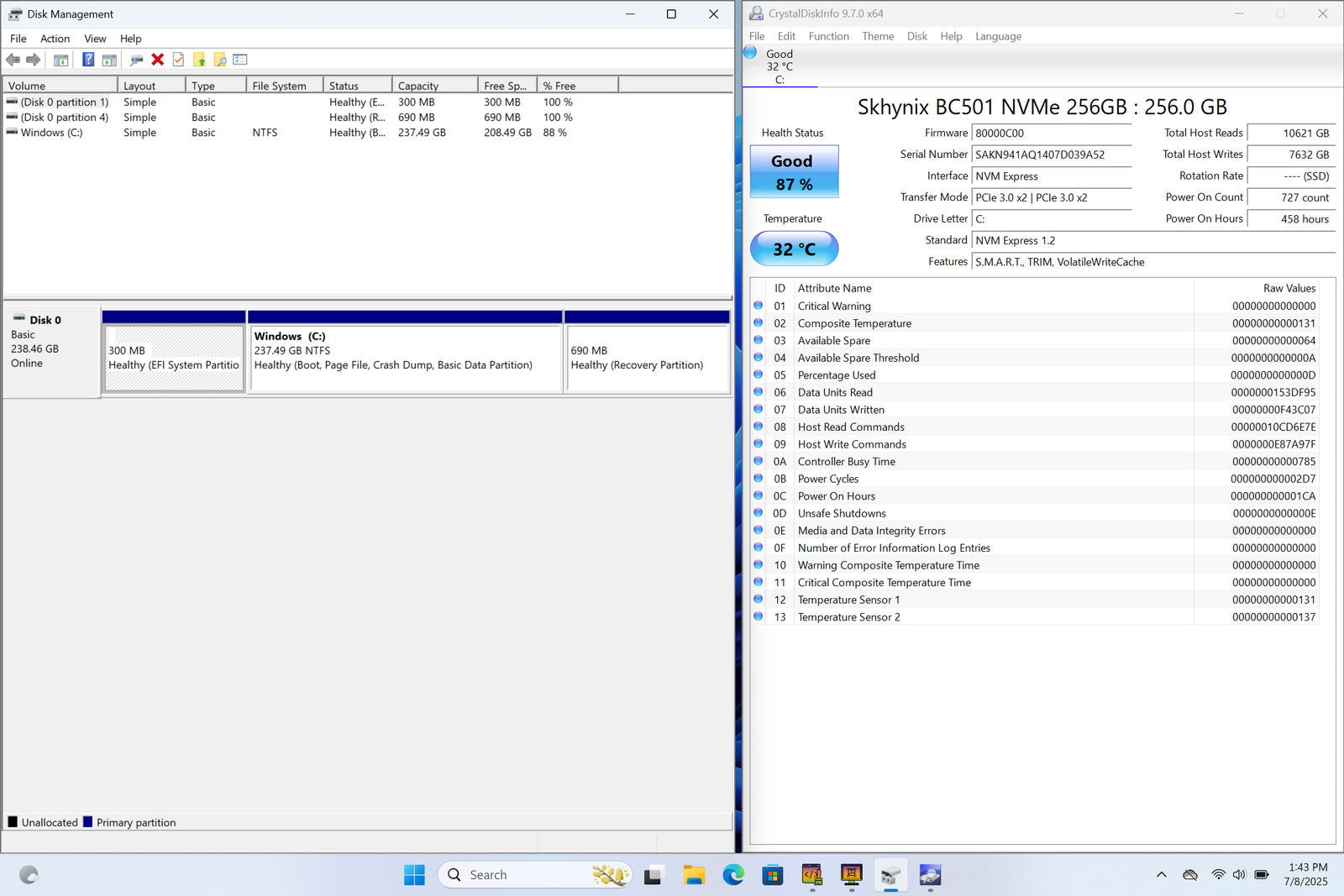Click the red X Delete toolbar icon
This screenshot has height=896, width=1344.
[x=157, y=60]
